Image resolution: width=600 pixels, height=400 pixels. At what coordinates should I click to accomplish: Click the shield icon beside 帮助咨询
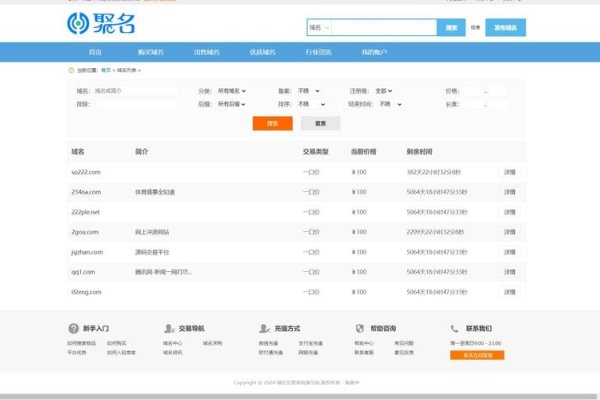pos(360,328)
